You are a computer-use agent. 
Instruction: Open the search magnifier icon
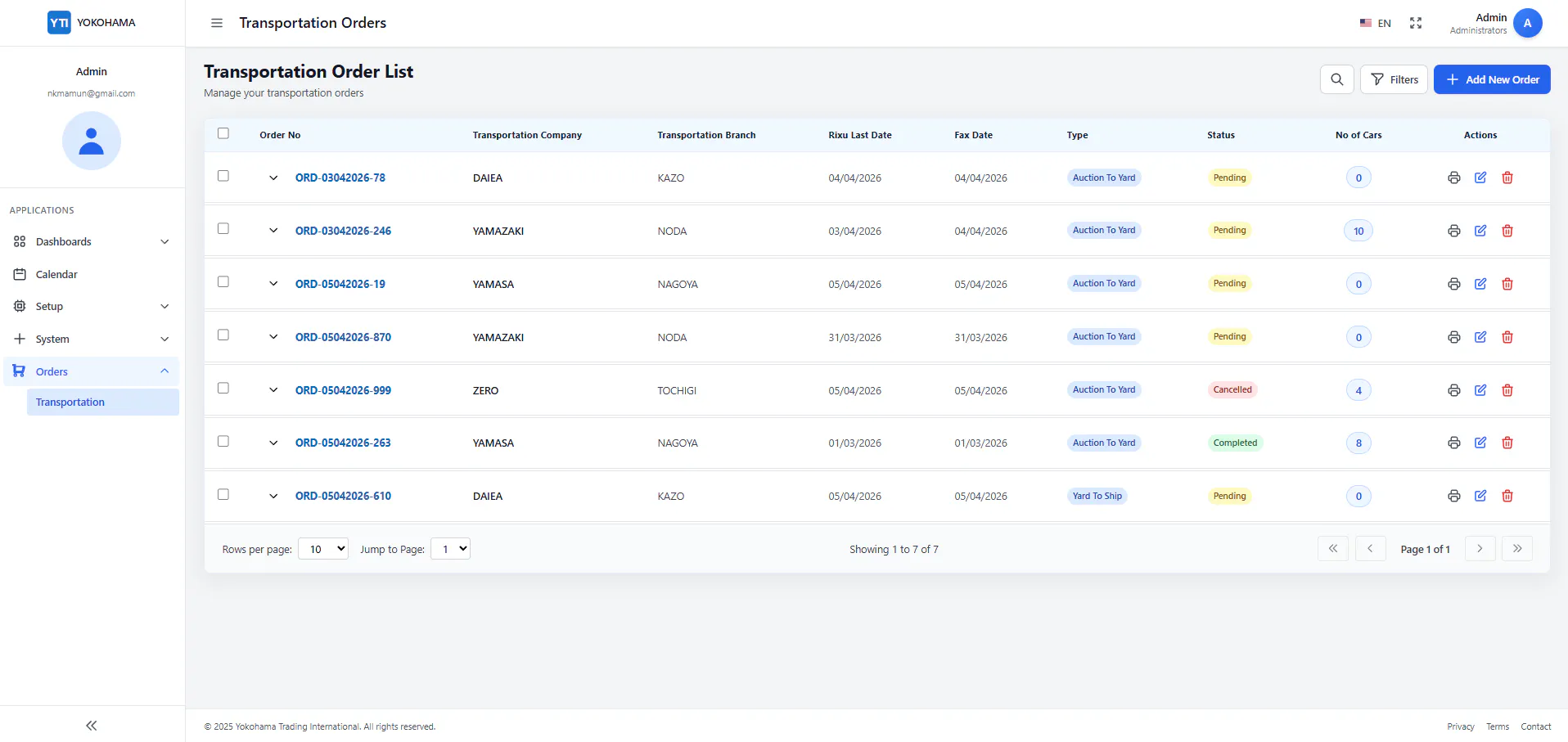[x=1337, y=79]
